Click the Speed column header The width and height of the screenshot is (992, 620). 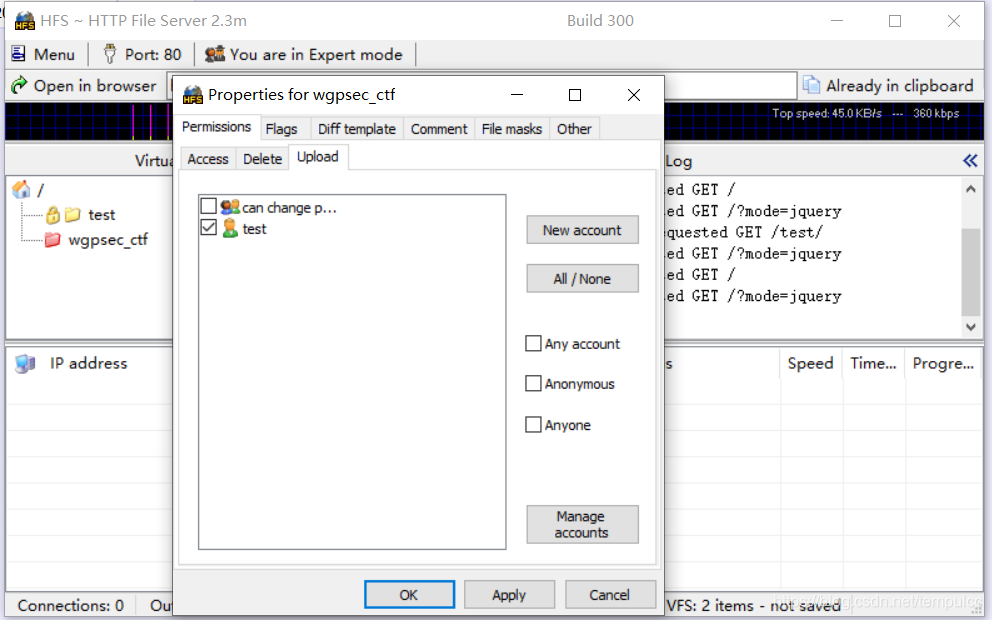point(810,363)
